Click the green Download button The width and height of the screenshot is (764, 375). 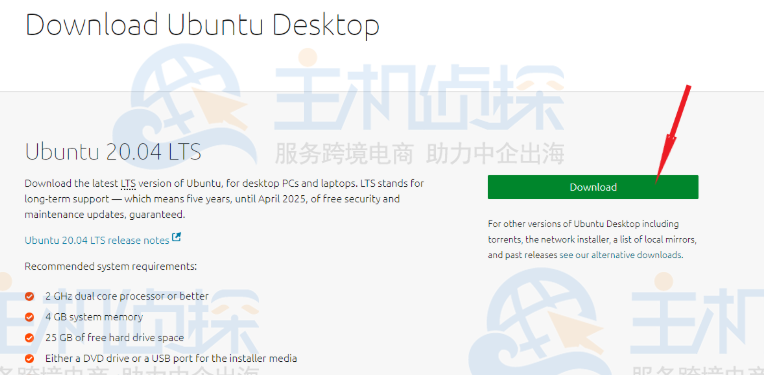point(593,187)
